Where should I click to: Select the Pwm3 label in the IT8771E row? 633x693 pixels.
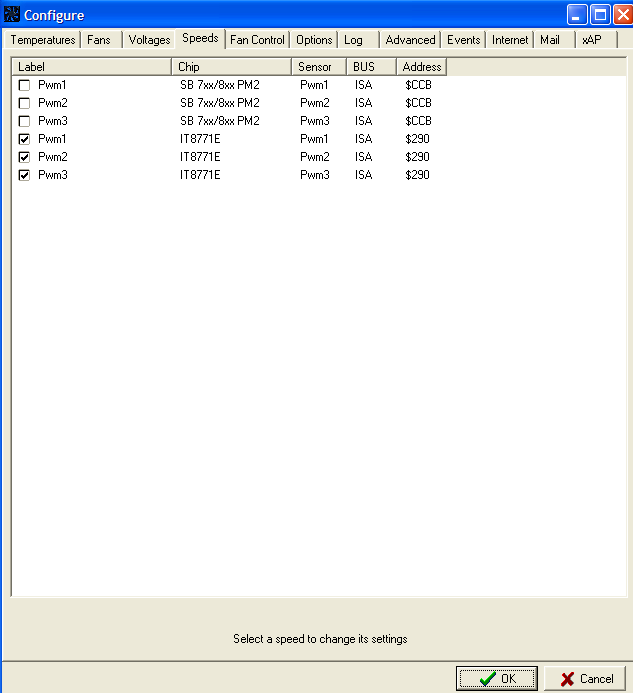[x=53, y=175]
